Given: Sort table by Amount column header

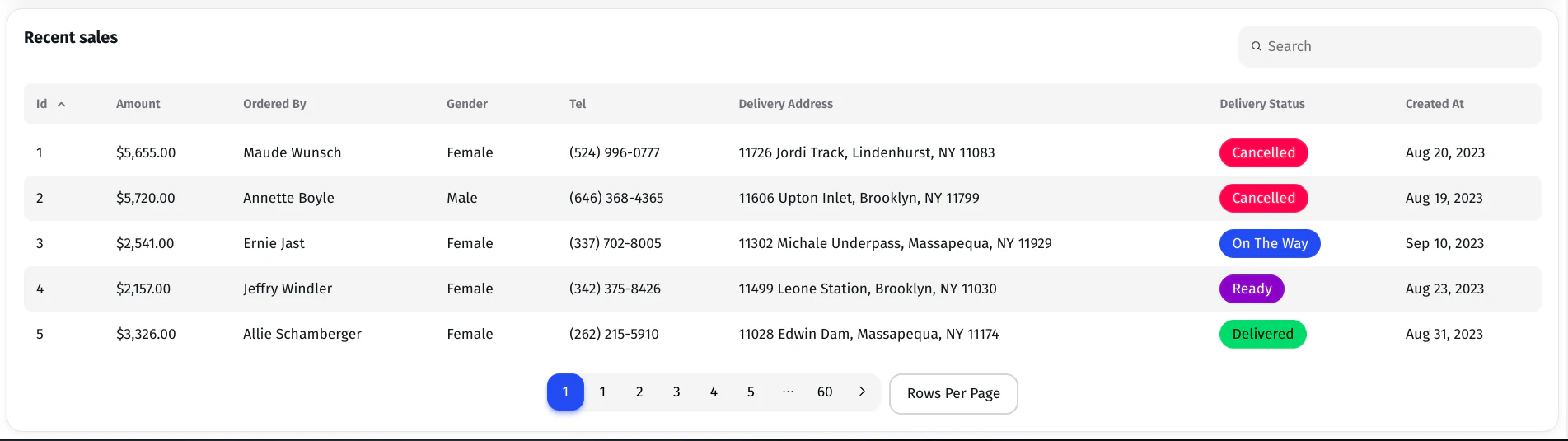Looking at the screenshot, I should [138, 104].
